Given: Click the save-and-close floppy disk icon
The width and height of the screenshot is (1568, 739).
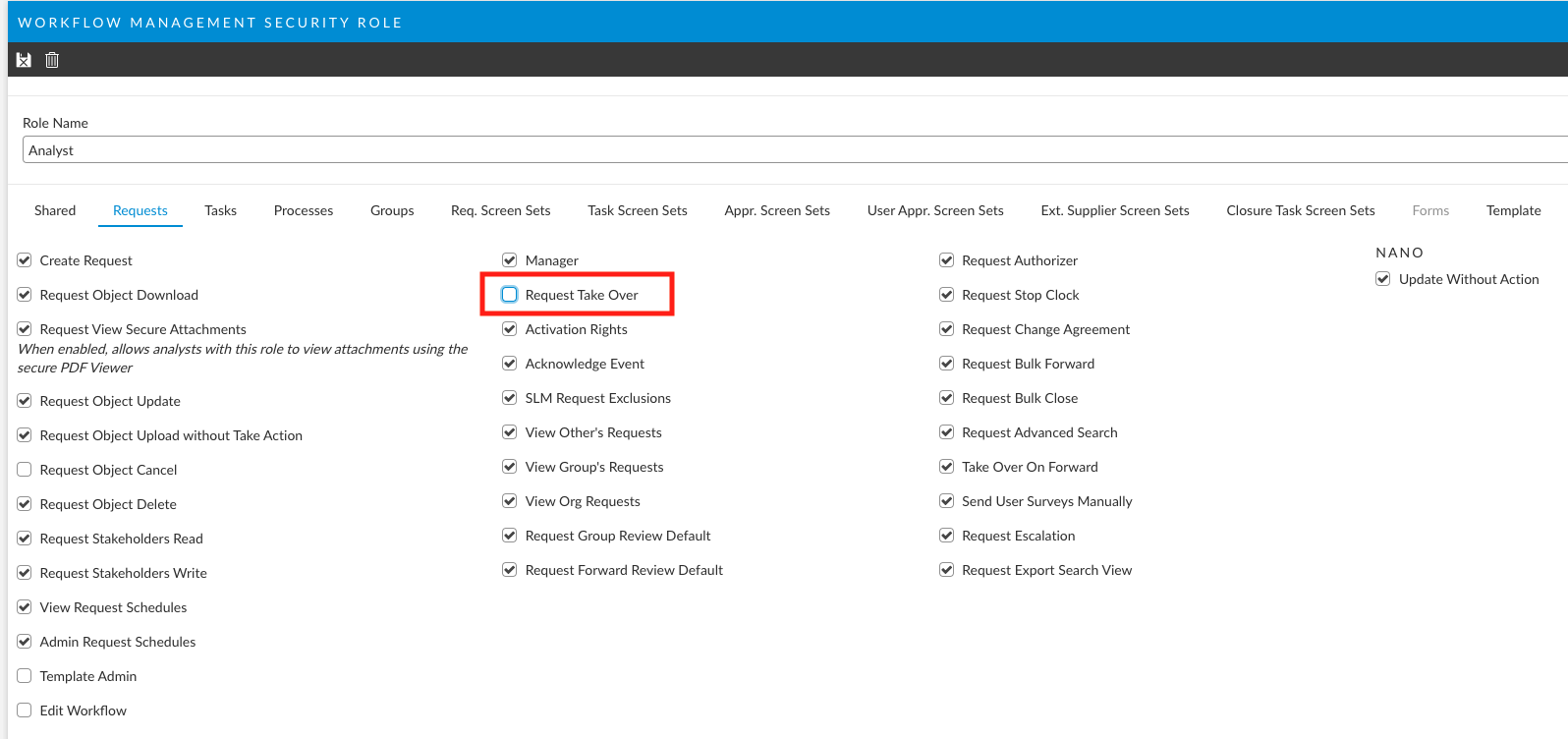Looking at the screenshot, I should (24, 60).
